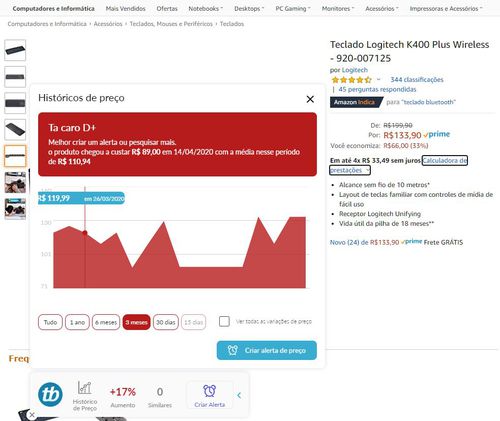Collapse the toolbar with the left chevron
Screen dimensions: 500x421
click(239, 395)
